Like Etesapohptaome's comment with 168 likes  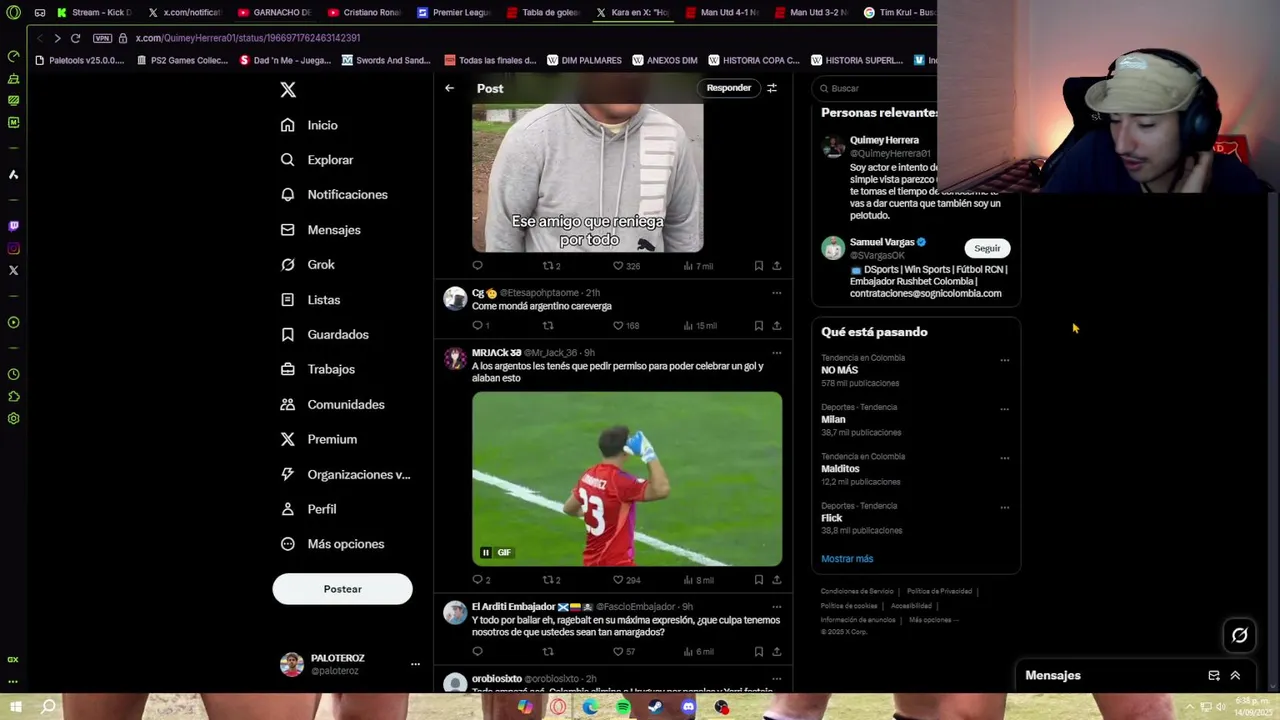tap(626, 325)
